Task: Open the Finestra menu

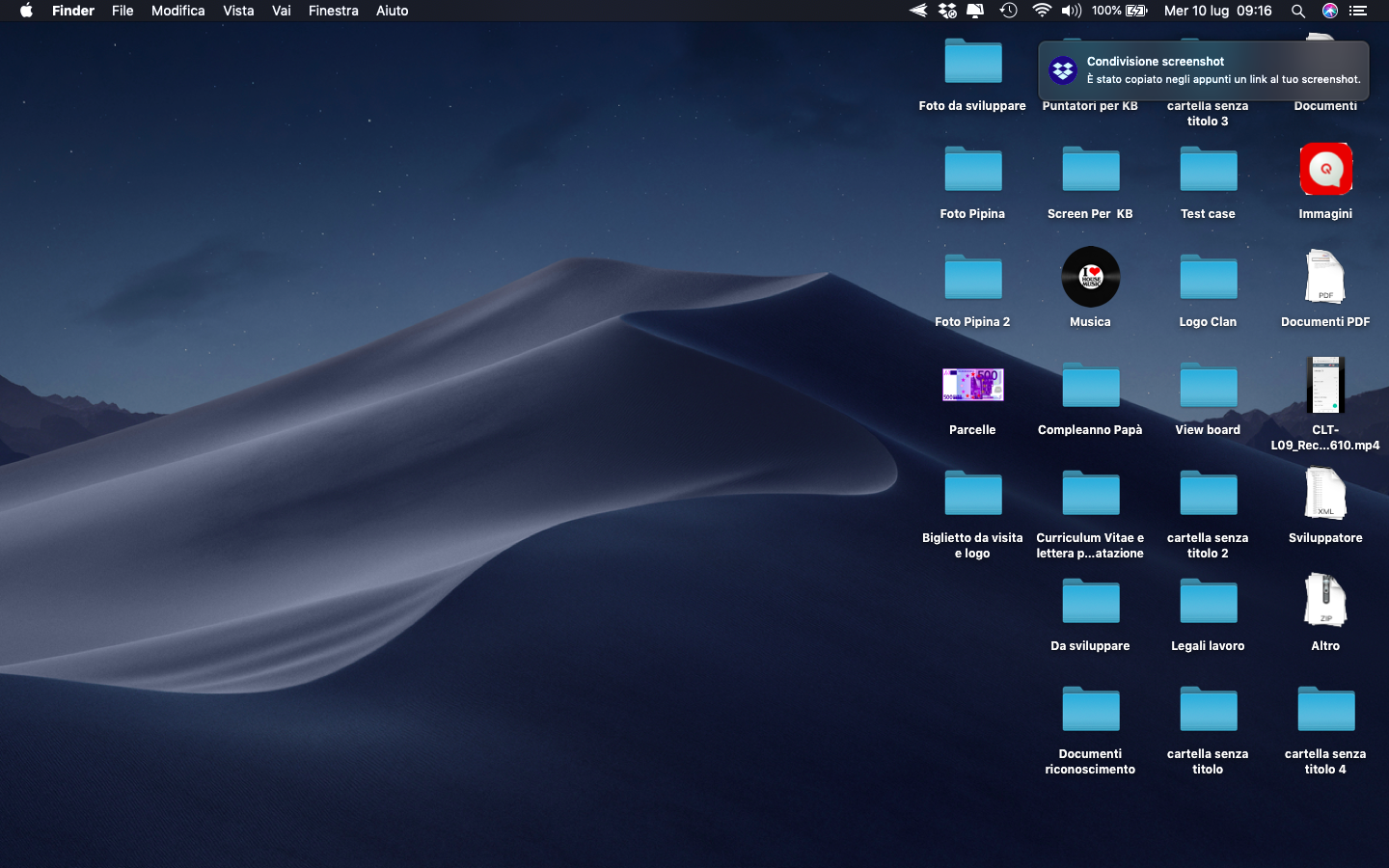Action: coord(333,11)
